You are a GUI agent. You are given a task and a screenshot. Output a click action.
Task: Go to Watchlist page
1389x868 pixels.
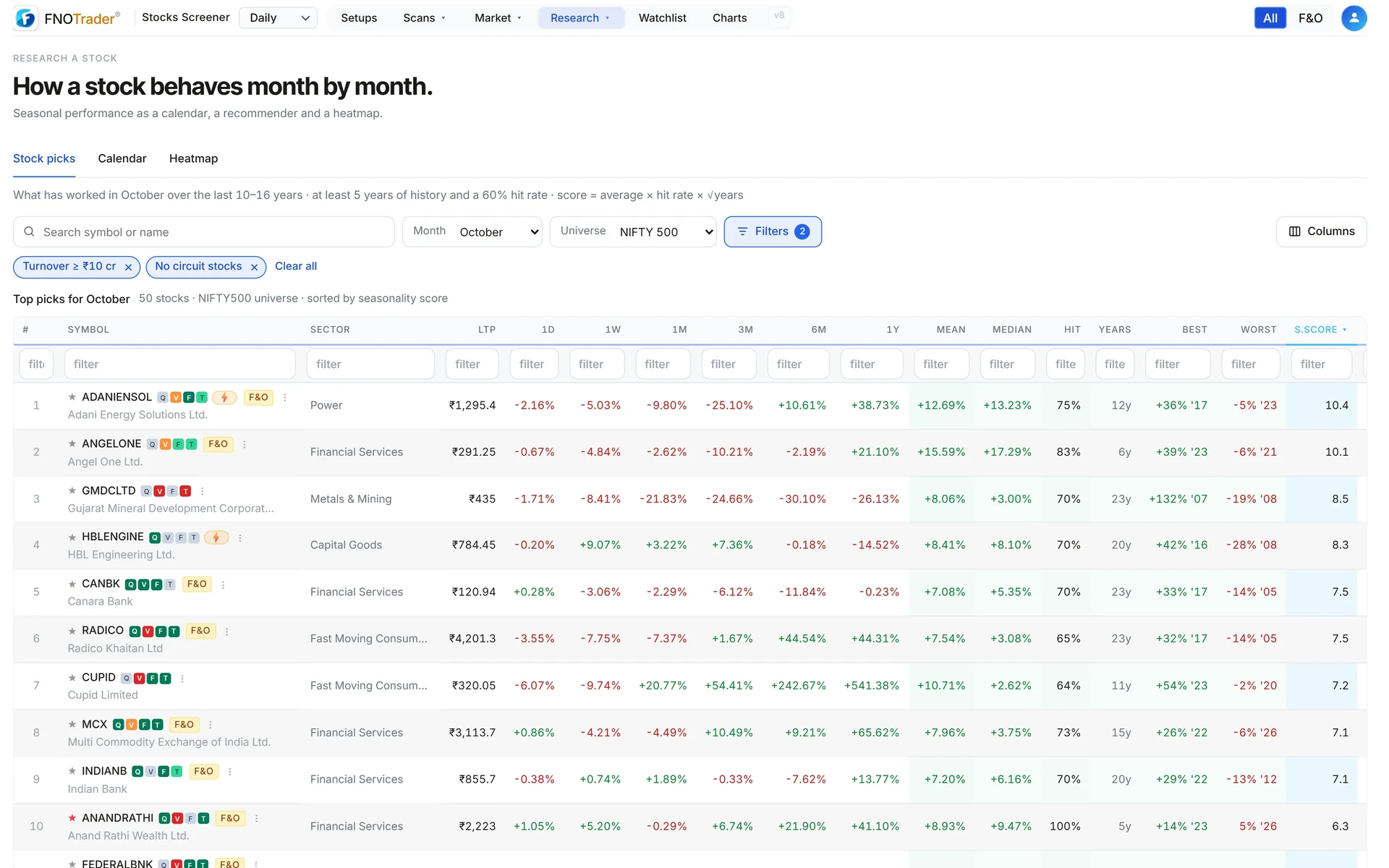662,18
